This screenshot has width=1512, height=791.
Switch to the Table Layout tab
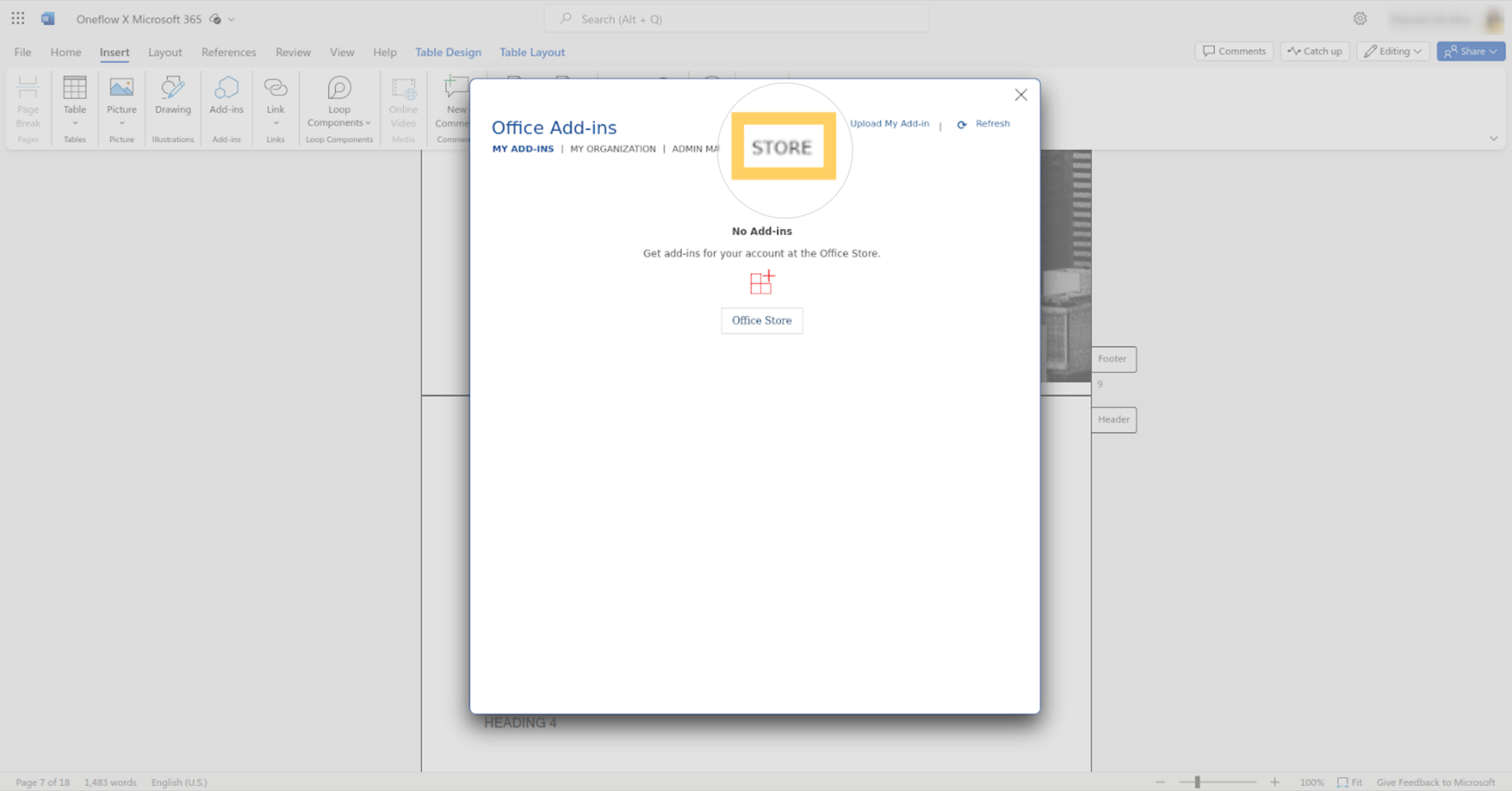point(532,52)
